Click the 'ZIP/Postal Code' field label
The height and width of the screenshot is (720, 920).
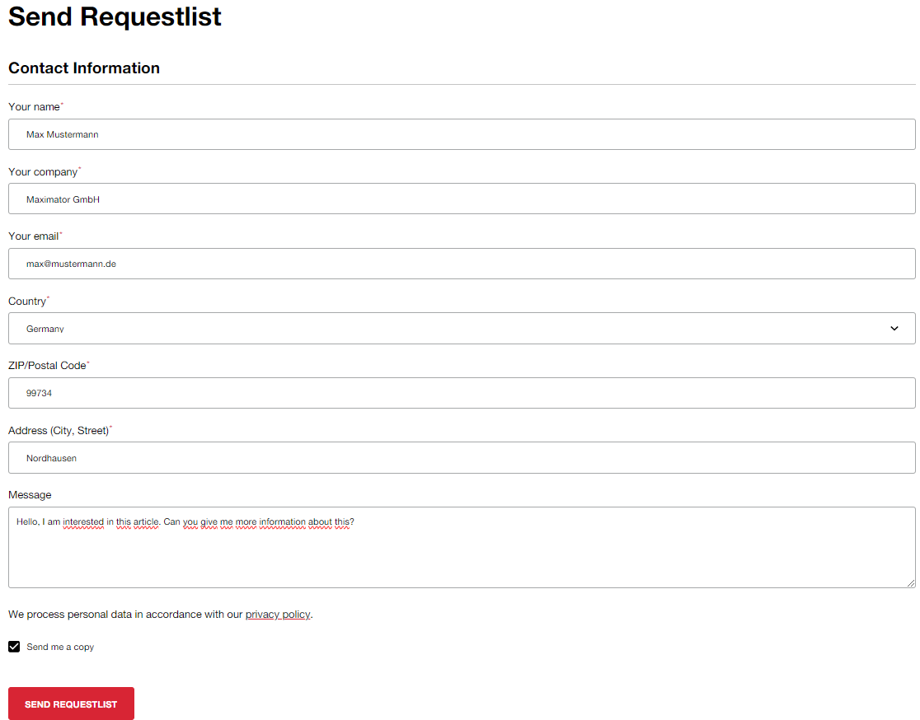[x=47, y=366]
